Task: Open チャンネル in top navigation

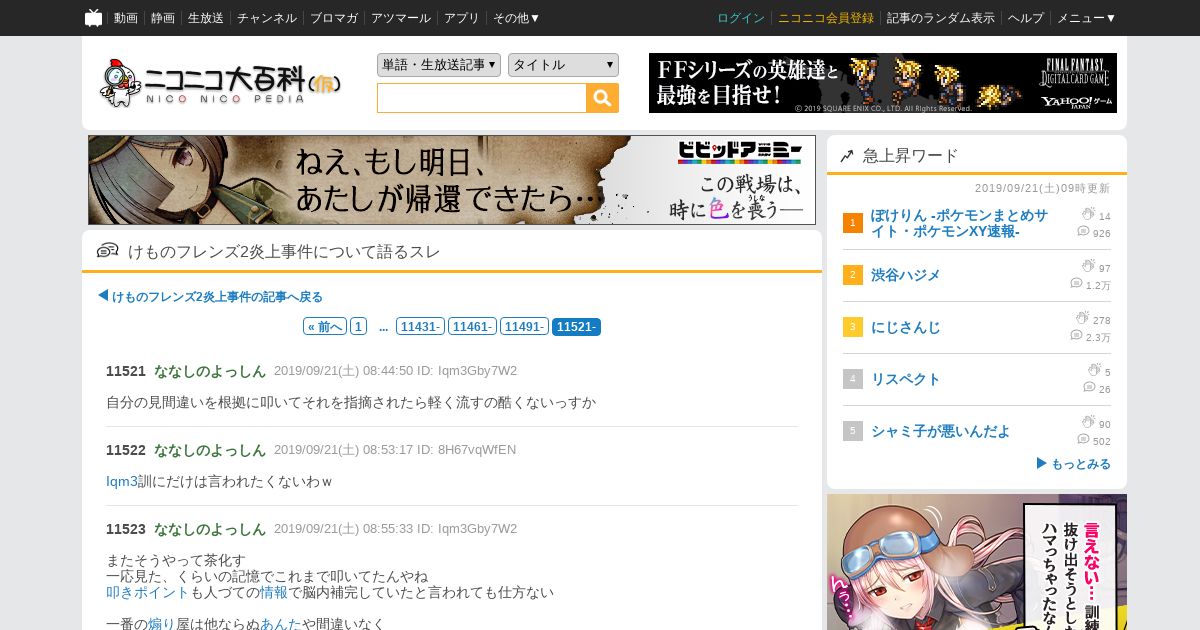Action: click(267, 18)
